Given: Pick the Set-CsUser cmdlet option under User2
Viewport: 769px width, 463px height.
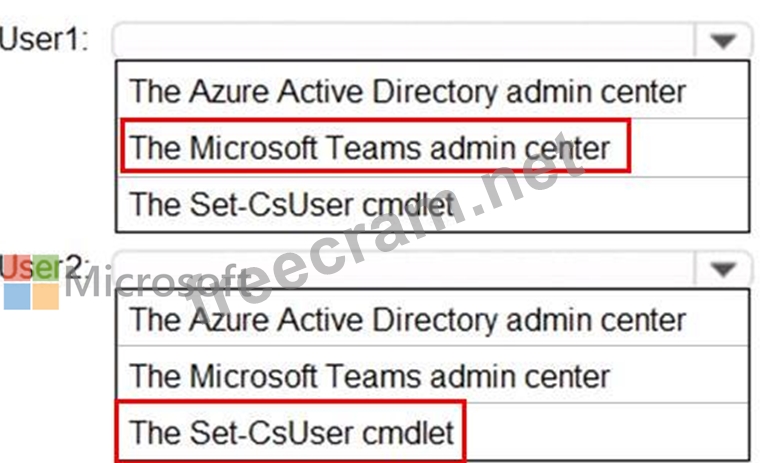Looking at the screenshot, I should [x=292, y=432].
